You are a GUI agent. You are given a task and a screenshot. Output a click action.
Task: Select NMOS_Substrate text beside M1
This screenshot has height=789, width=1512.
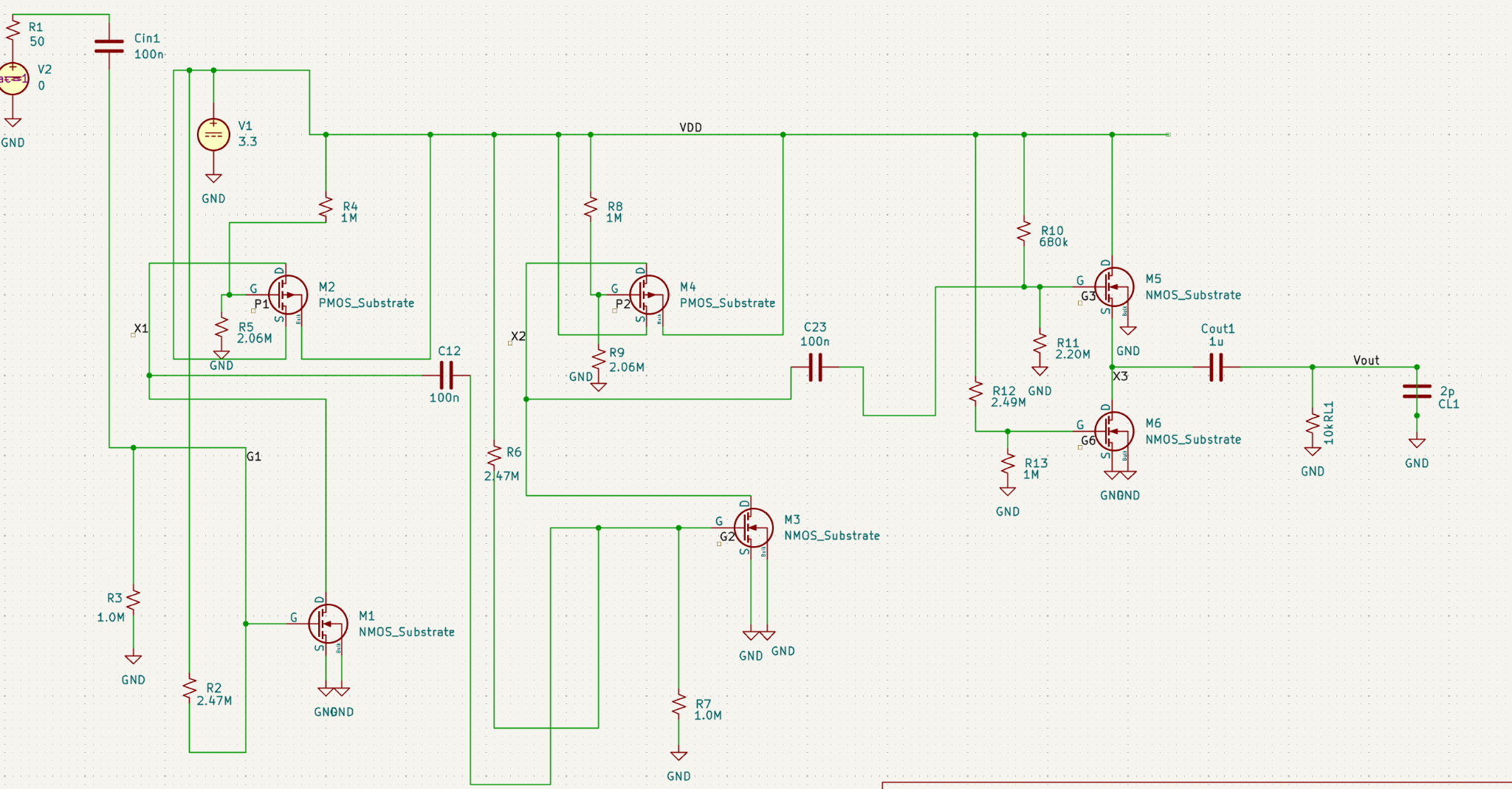click(x=407, y=633)
